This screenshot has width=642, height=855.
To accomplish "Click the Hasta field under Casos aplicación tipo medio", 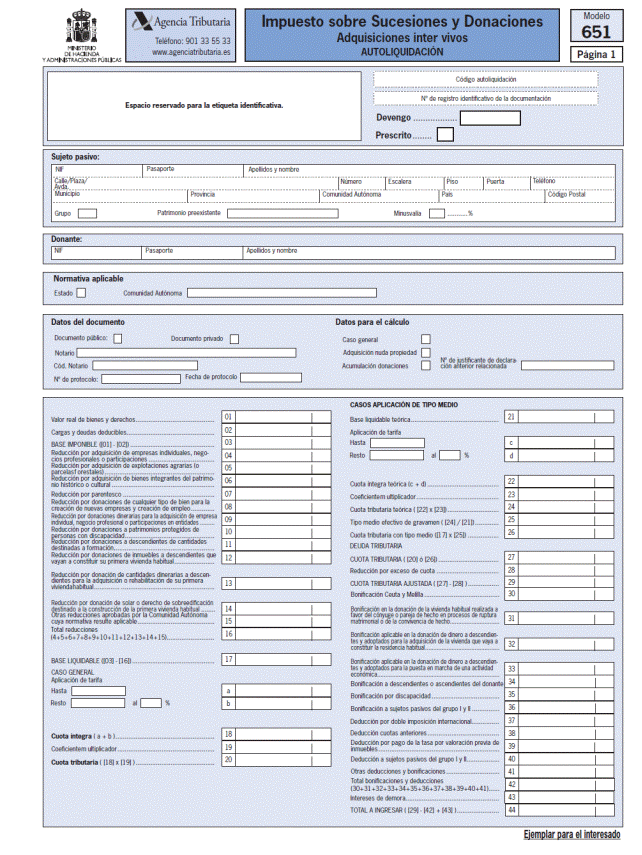I will pyautogui.click(x=397, y=443).
